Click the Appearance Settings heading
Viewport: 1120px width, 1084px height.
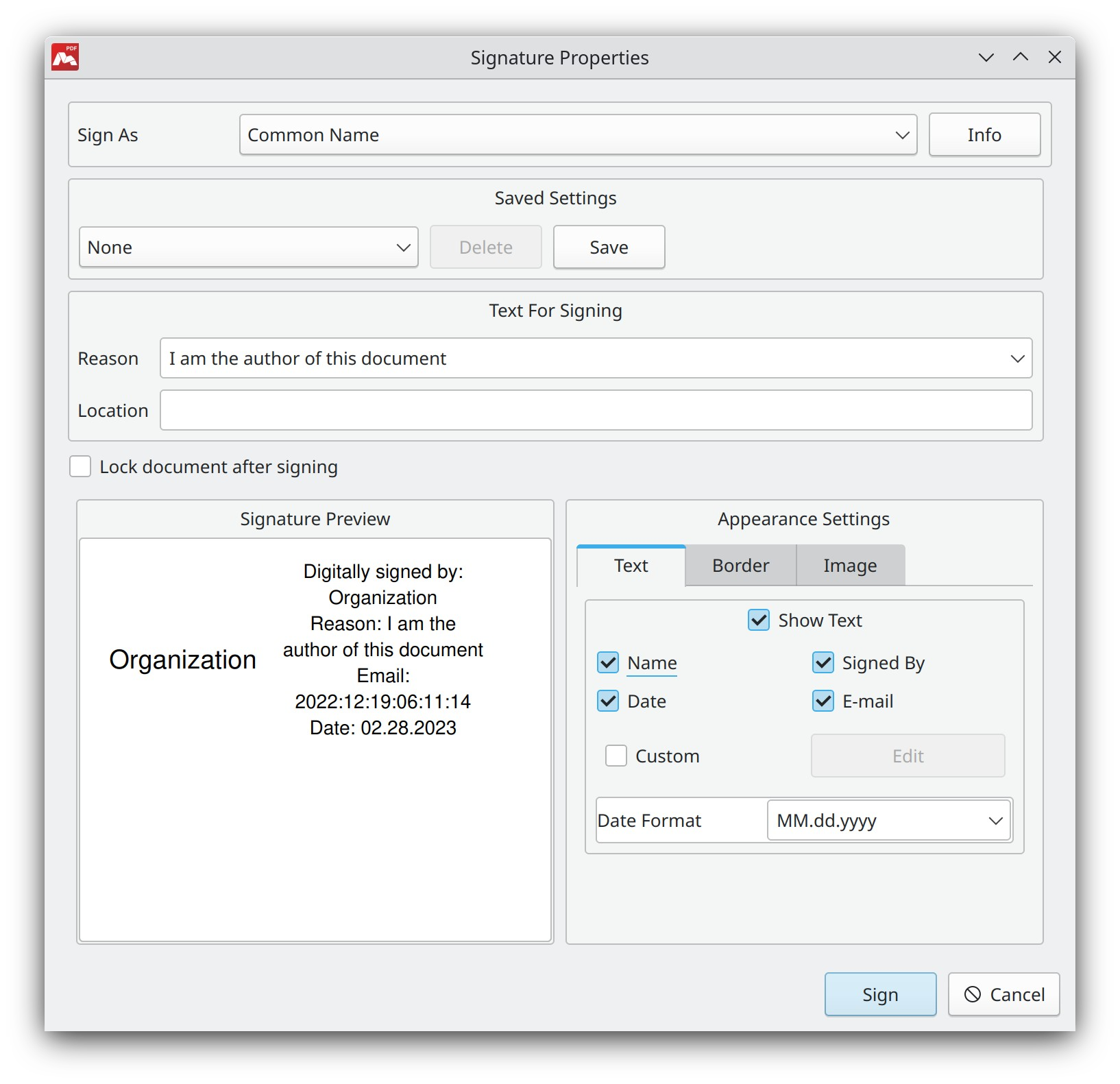click(803, 519)
